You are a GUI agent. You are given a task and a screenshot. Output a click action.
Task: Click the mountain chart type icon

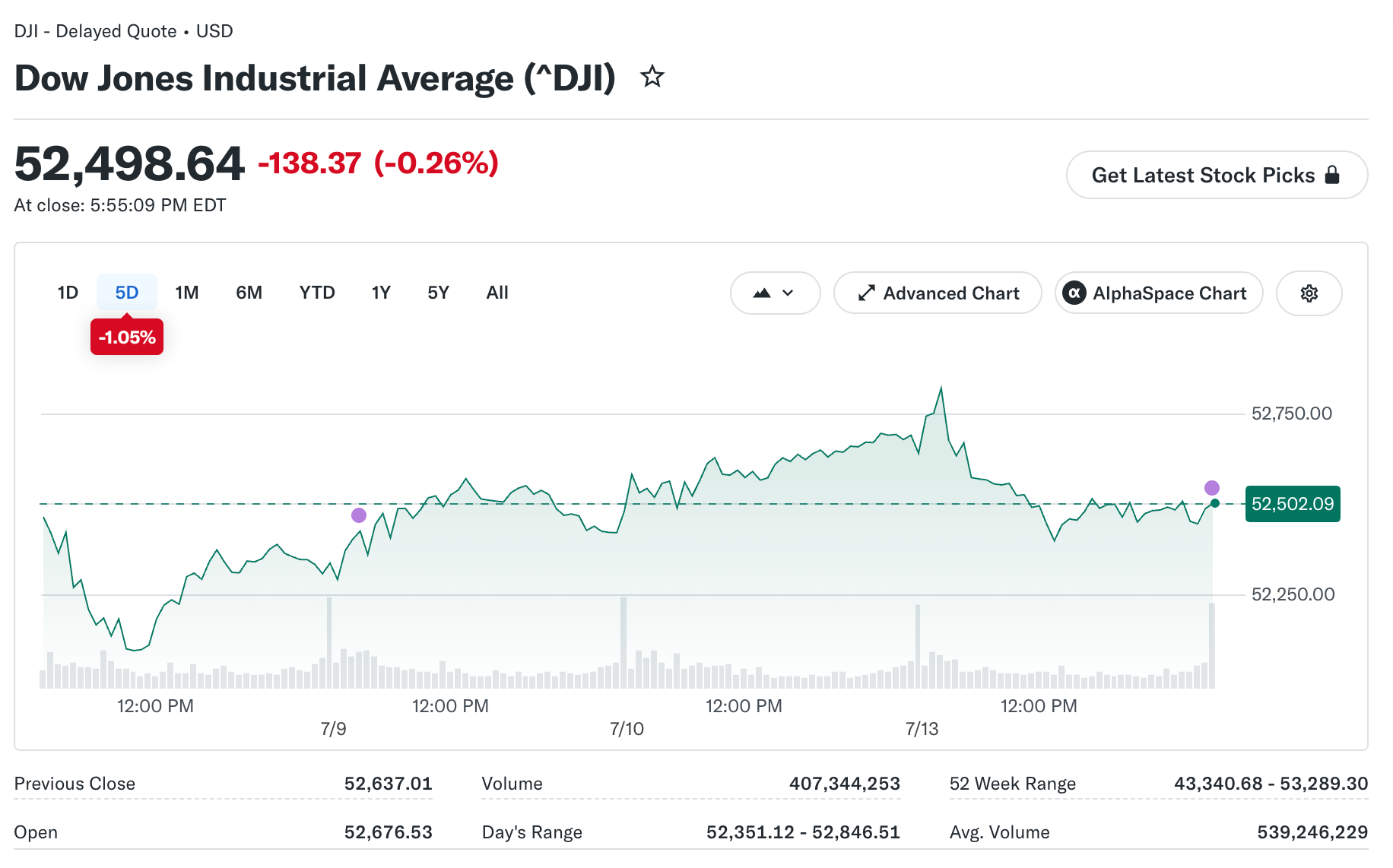(x=762, y=293)
